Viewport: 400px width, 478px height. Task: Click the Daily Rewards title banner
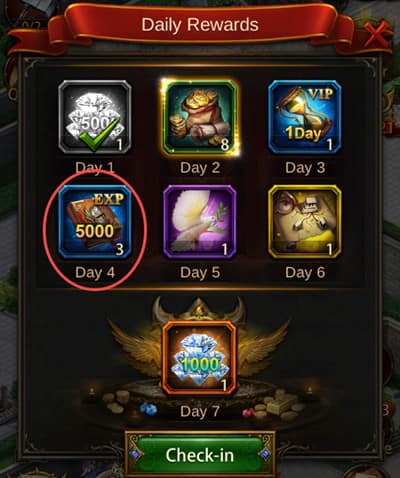[200, 25]
